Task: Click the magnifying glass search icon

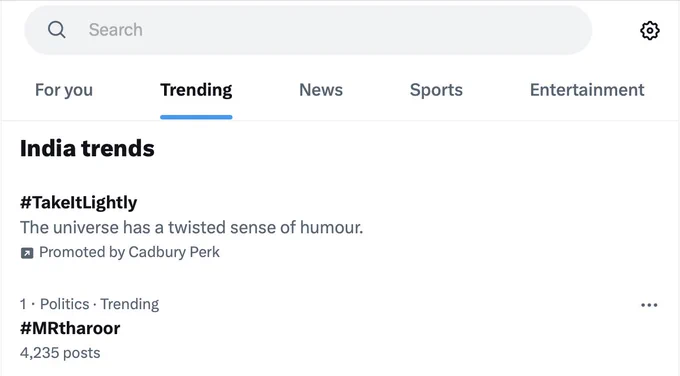Action: (x=56, y=30)
